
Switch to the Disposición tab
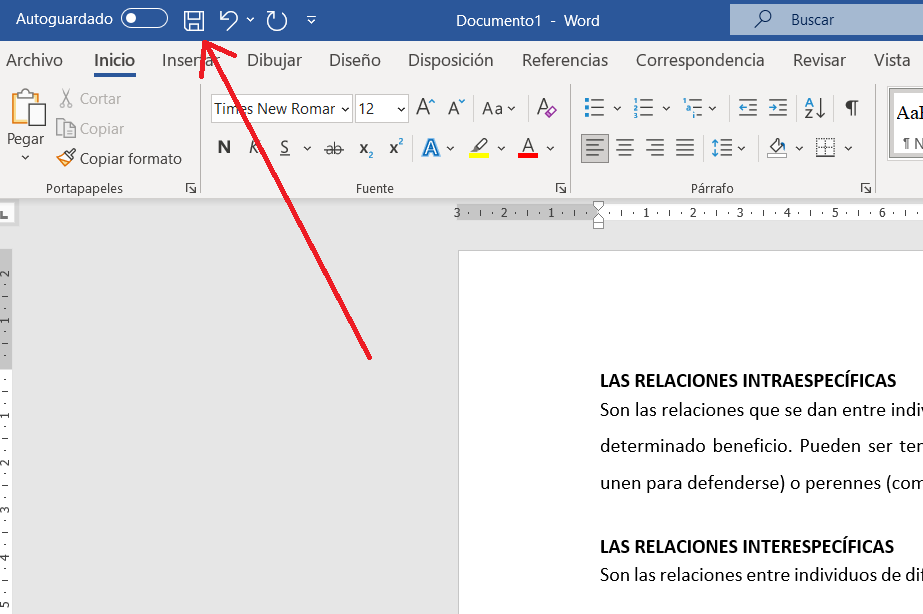[450, 60]
